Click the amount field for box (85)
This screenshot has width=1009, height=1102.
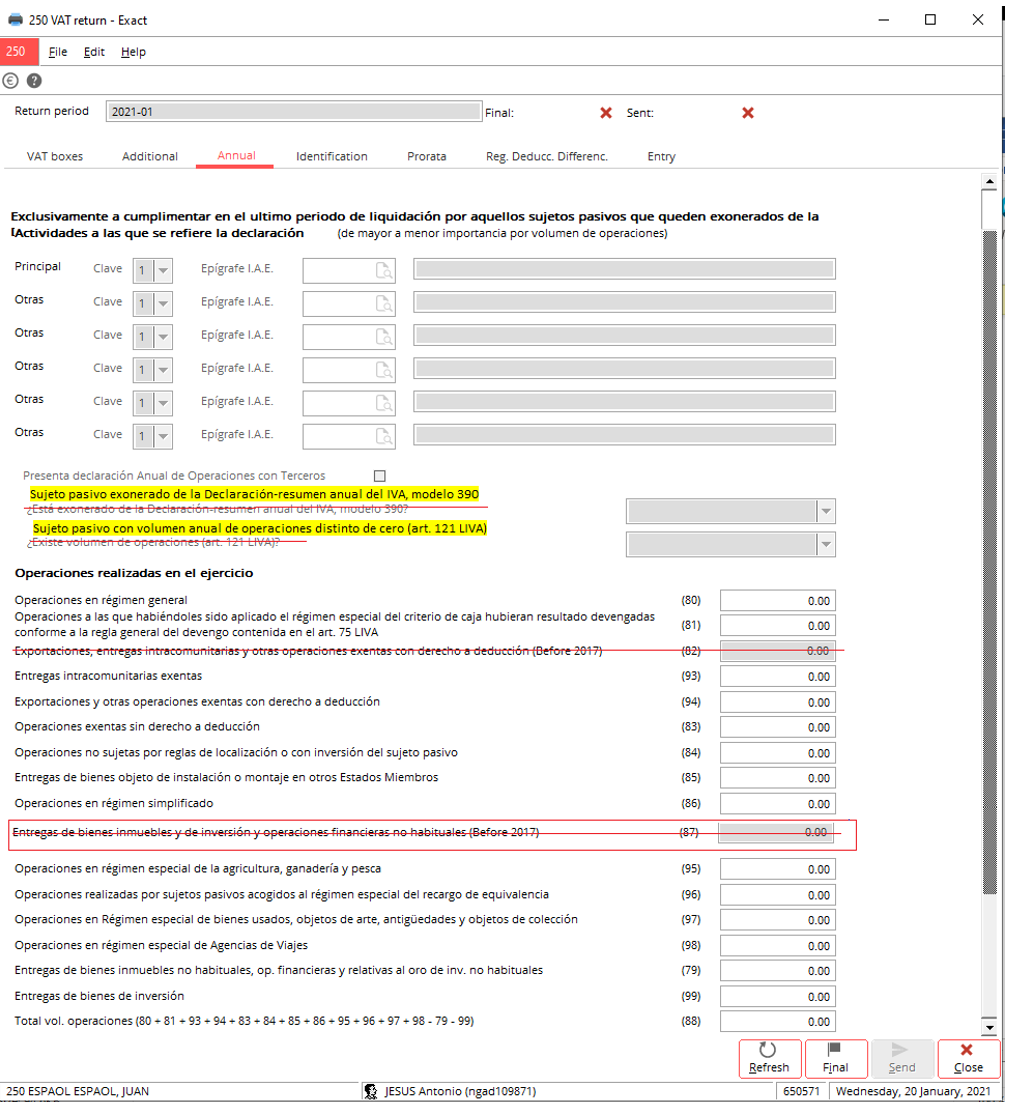(777, 778)
